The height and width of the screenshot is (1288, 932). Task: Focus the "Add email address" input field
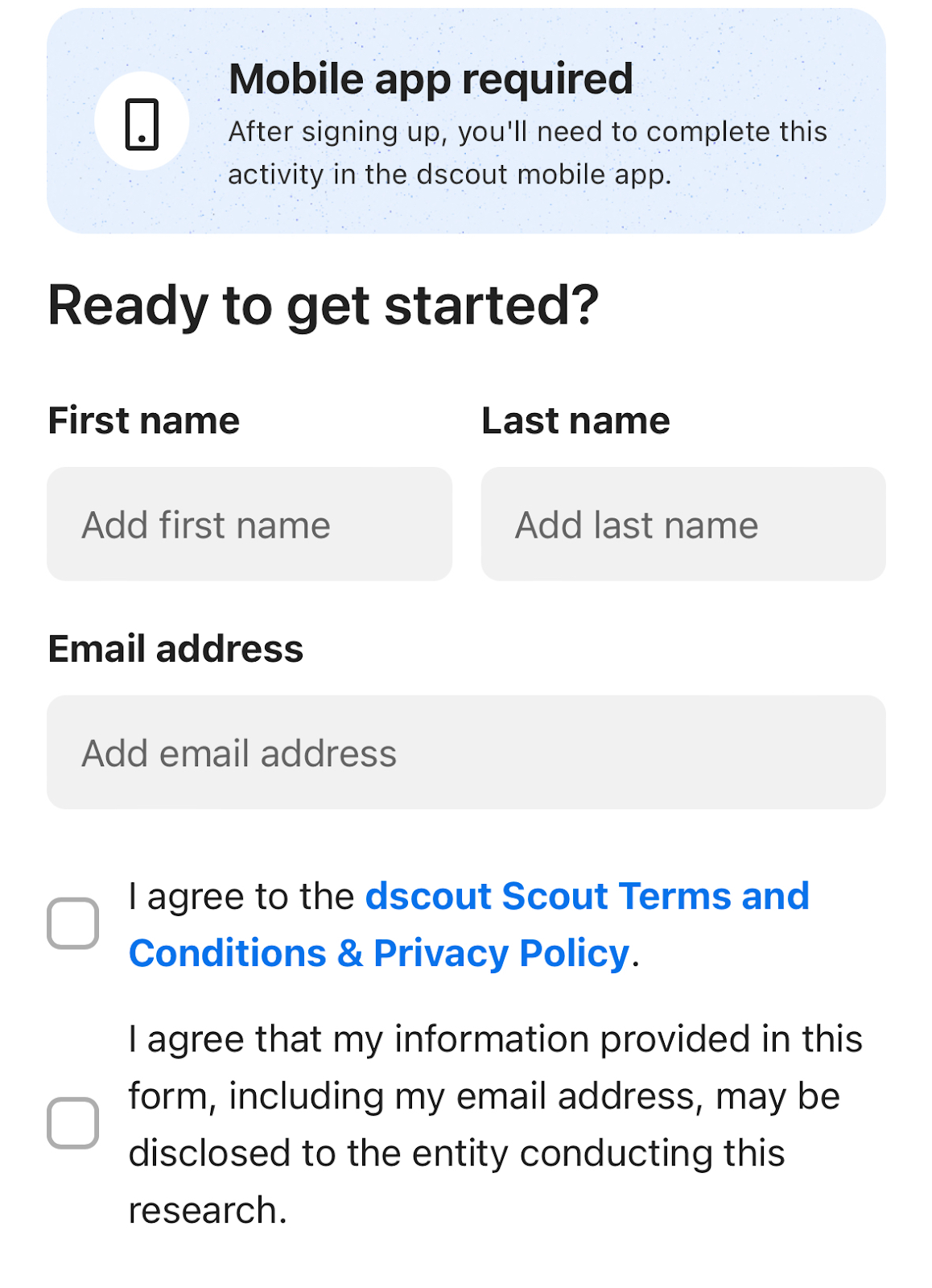(466, 753)
